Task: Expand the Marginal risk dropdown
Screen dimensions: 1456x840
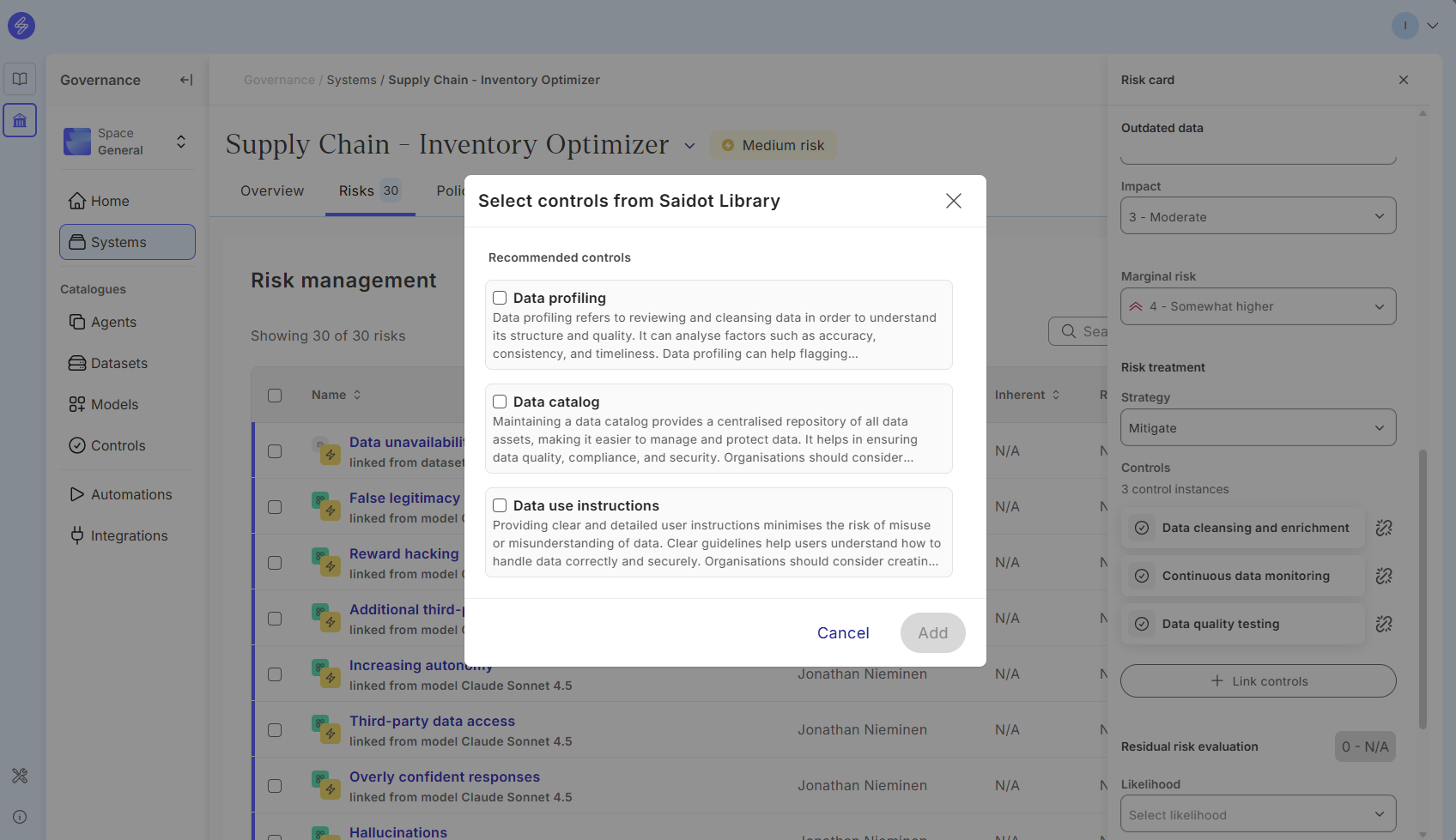Action: click(x=1258, y=306)
